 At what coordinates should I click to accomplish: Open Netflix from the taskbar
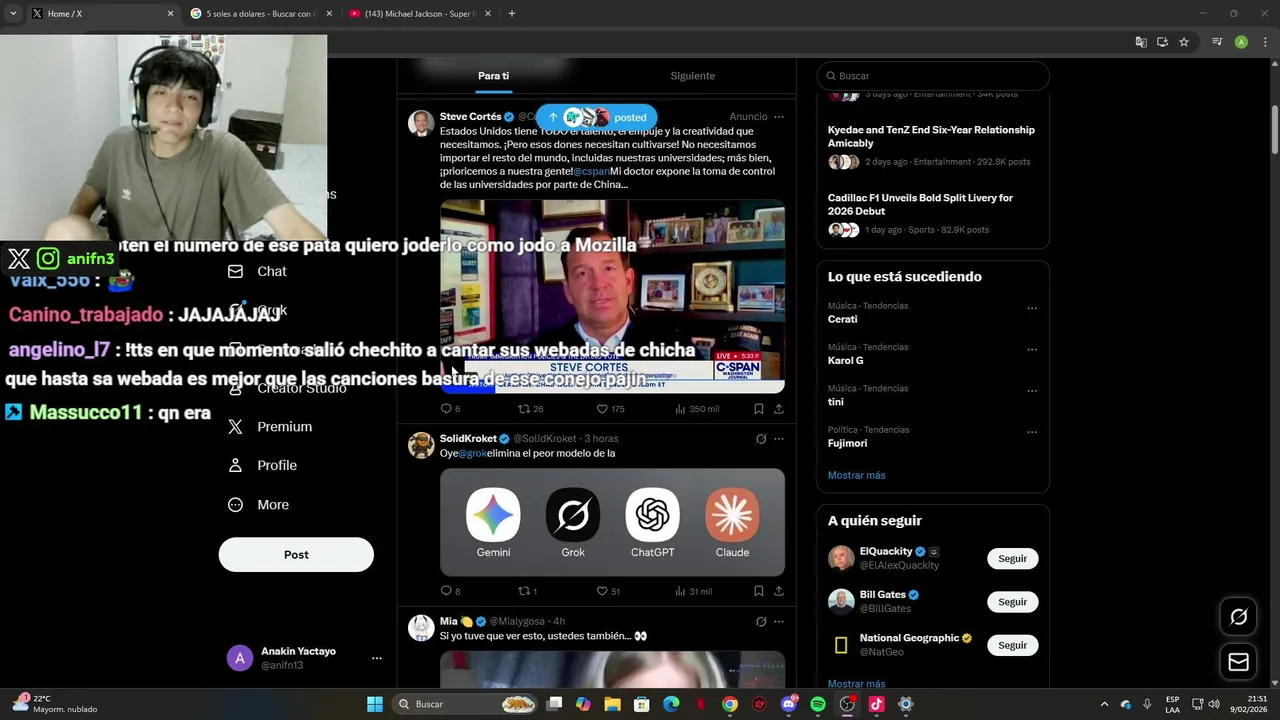(x=701, y=704)
